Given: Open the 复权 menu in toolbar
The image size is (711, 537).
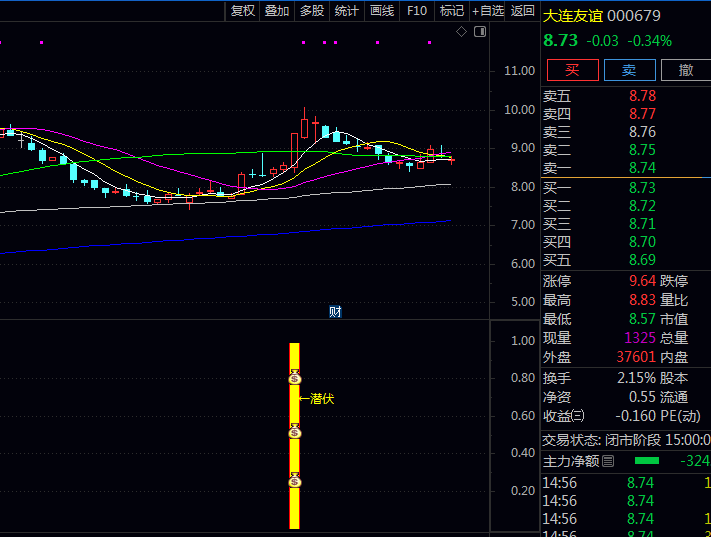Looking at the screenshot, I should pyautogui.click(x=243, y=11).
